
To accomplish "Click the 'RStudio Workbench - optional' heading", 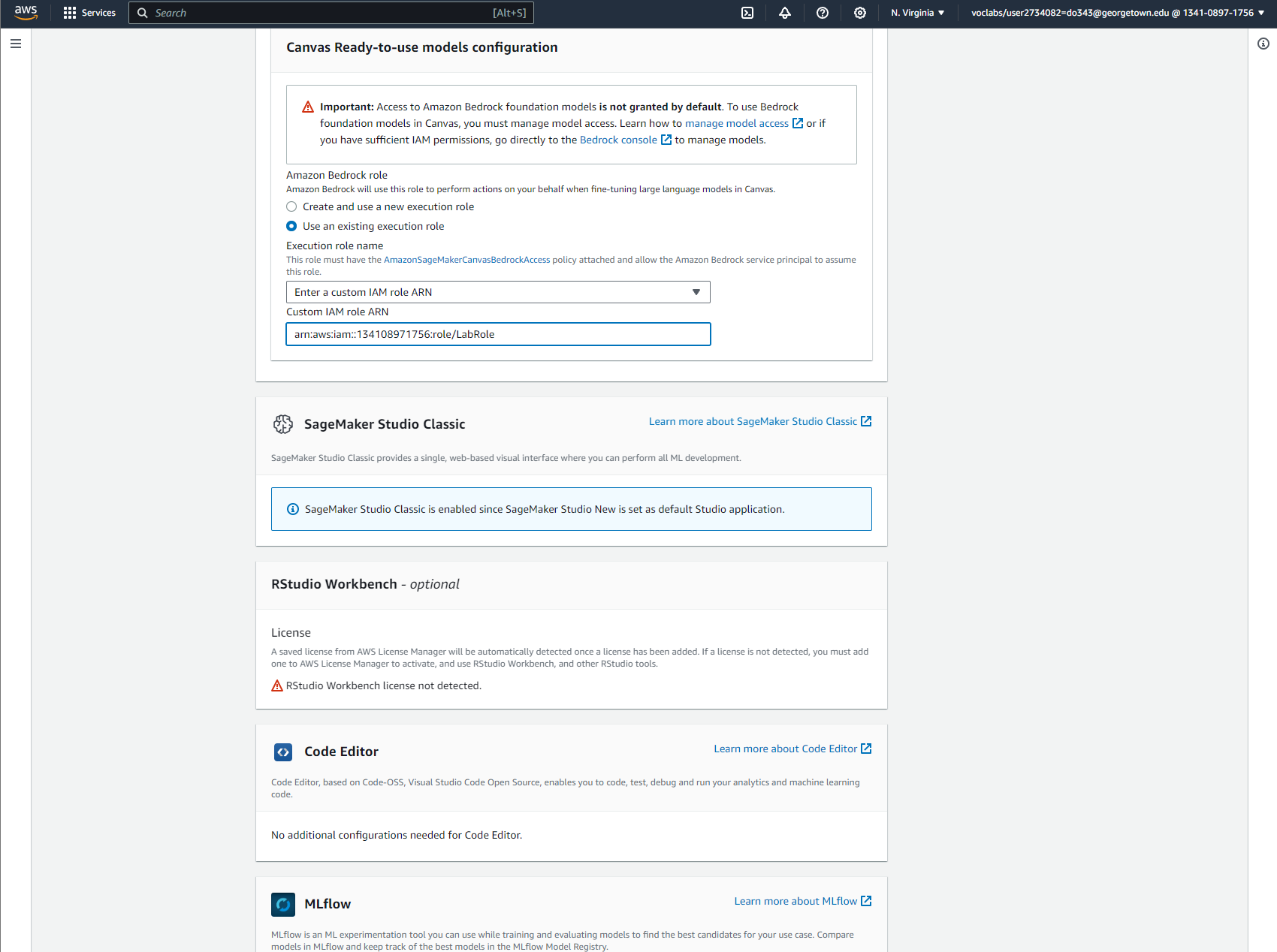I will [x=365, y=584].
